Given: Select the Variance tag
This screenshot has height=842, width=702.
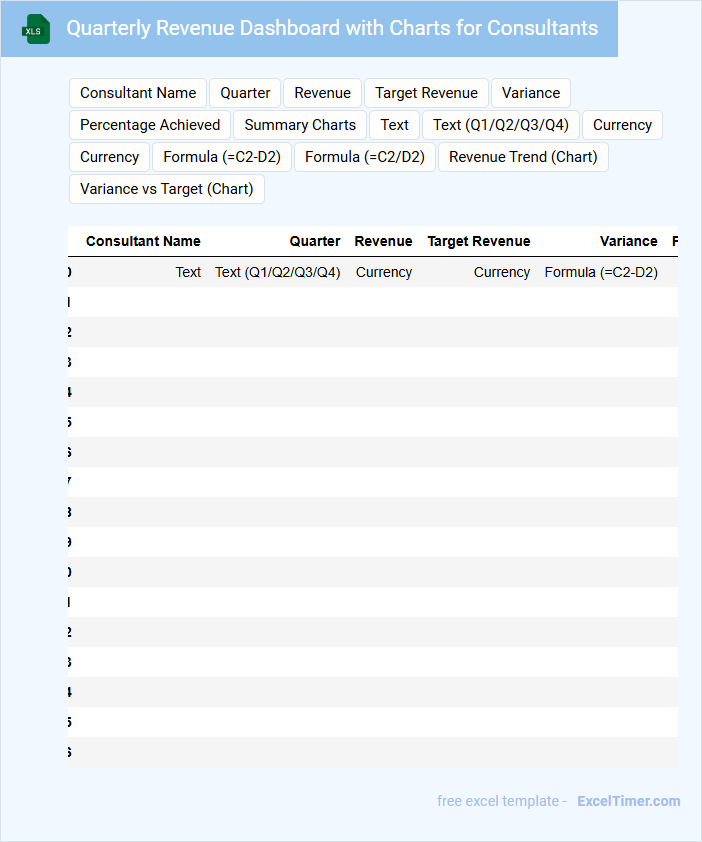Looking at the screenshot, I should point(531,93).
